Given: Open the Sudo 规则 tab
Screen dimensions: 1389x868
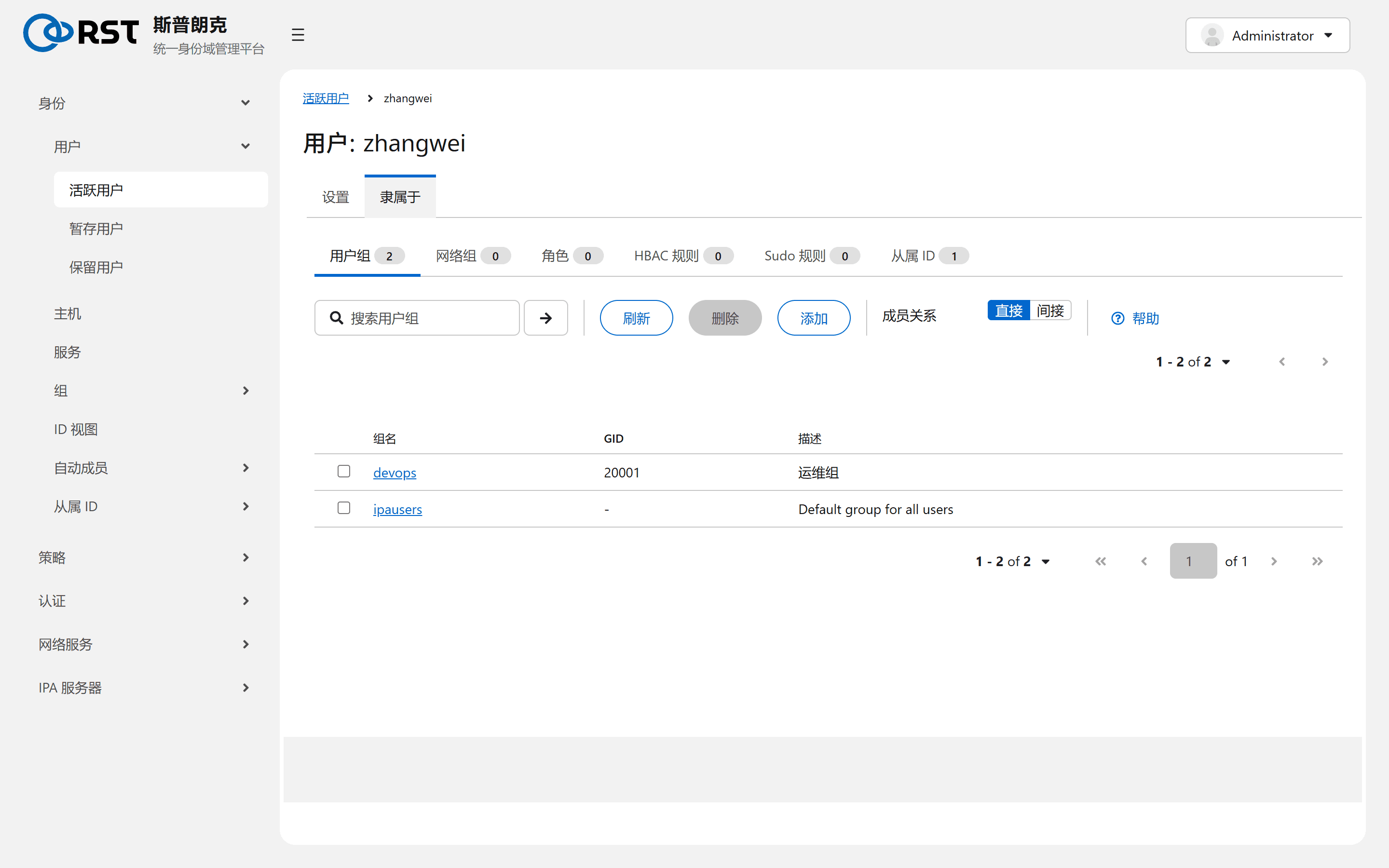Looking at the screenshot, I should (x=812, y=256).
